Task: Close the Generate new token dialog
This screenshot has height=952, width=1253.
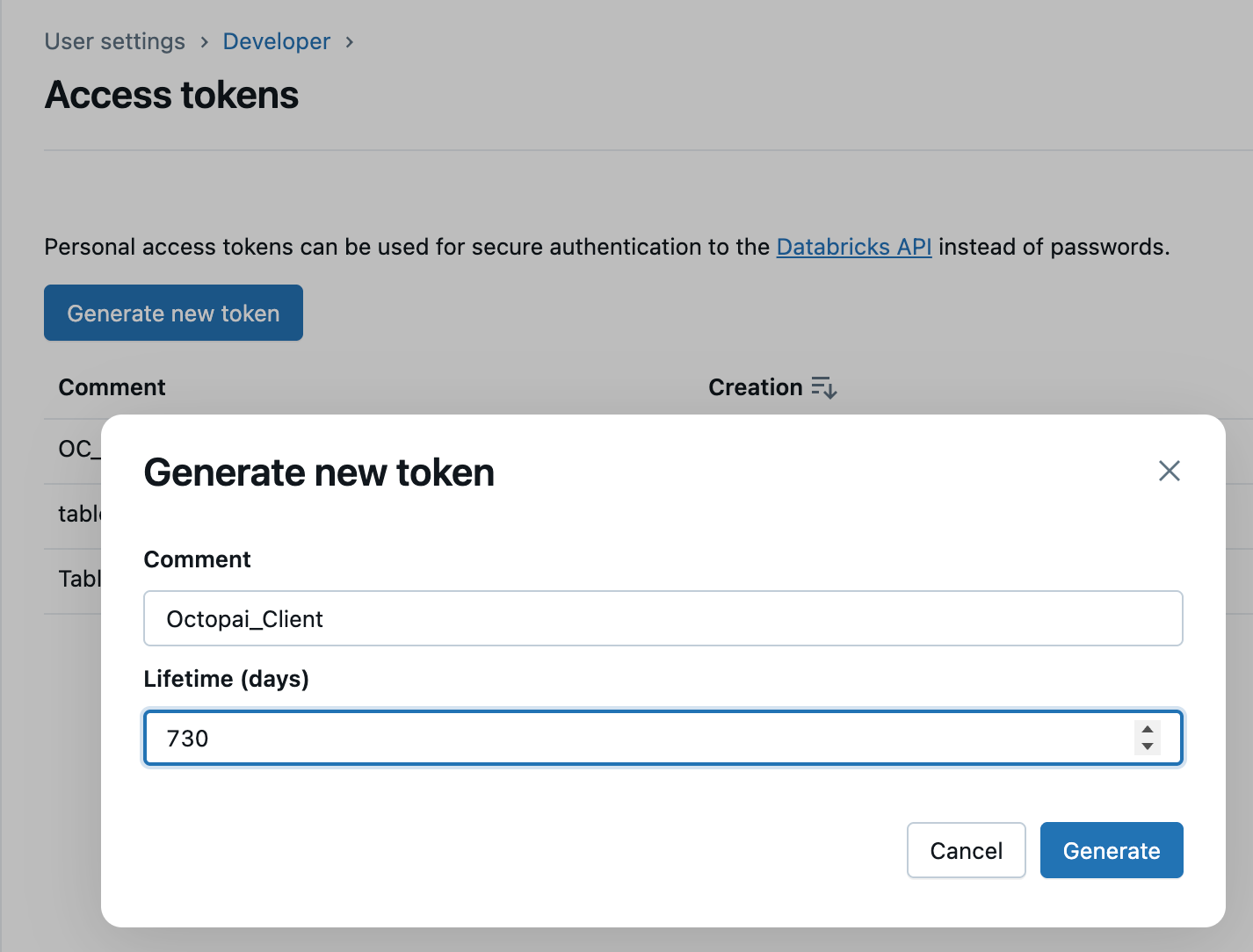Action: point(1169,472)
